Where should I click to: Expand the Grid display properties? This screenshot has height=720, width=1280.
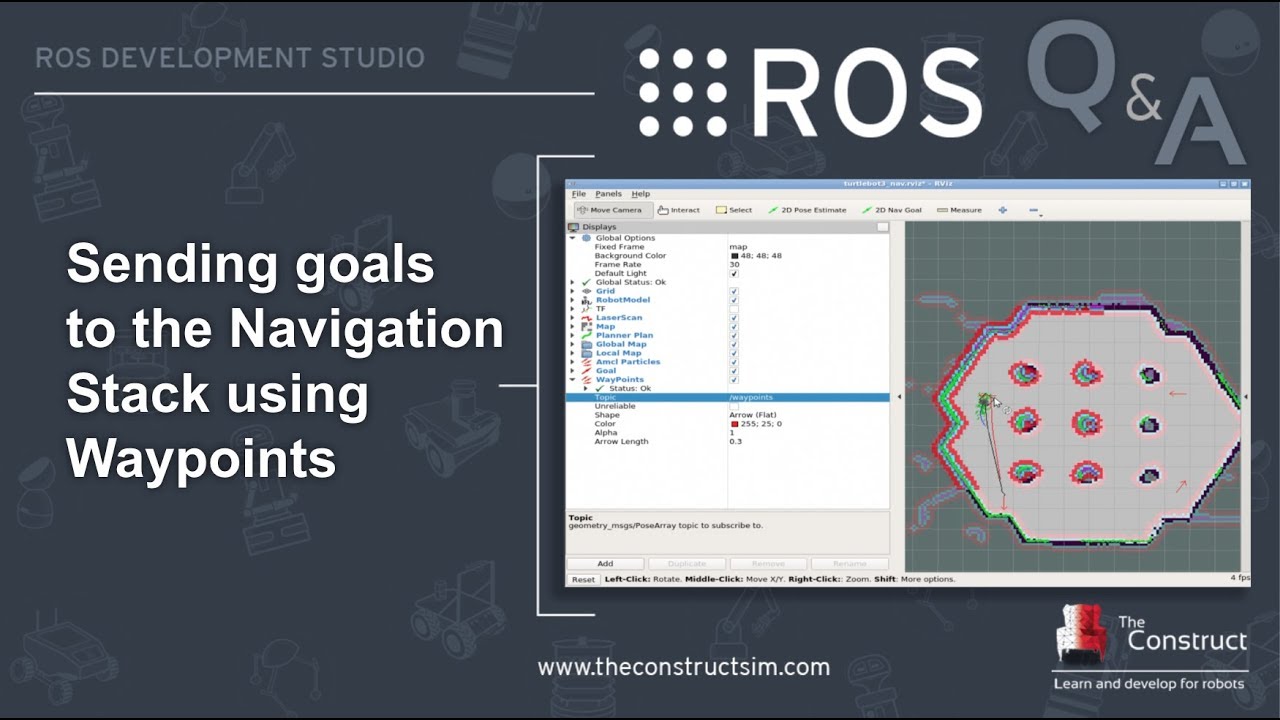point(573,291)
